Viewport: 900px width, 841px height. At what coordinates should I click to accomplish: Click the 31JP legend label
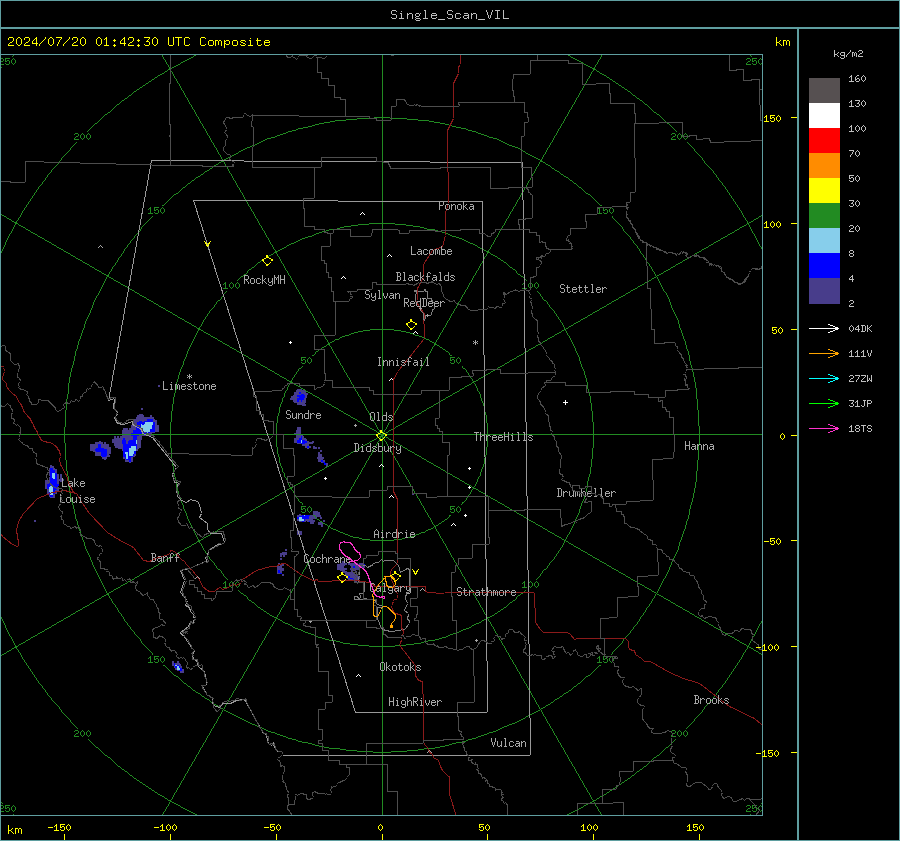pyautogui.click(x=860, y=404)
